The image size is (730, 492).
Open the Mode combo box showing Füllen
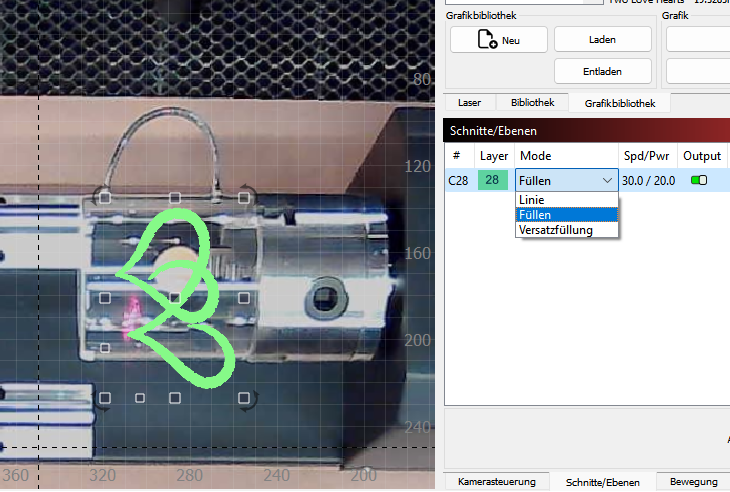(x=566, y=181)
